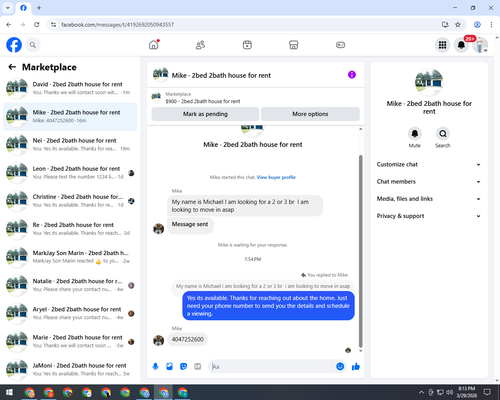
Task: Expand Privacy & support section
Action: pos(429,216)
